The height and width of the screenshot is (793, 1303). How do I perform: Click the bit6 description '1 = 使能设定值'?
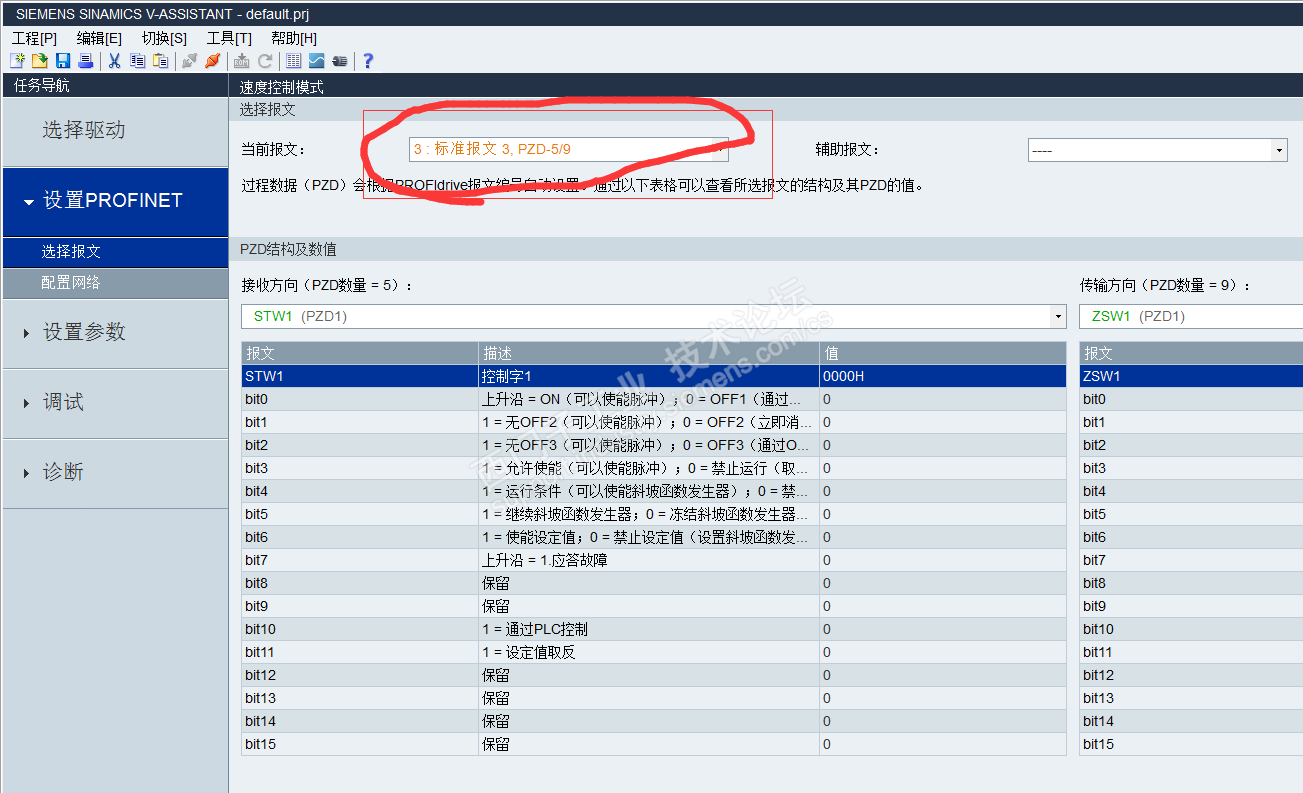pyautogui.click(x=649, y=537)
